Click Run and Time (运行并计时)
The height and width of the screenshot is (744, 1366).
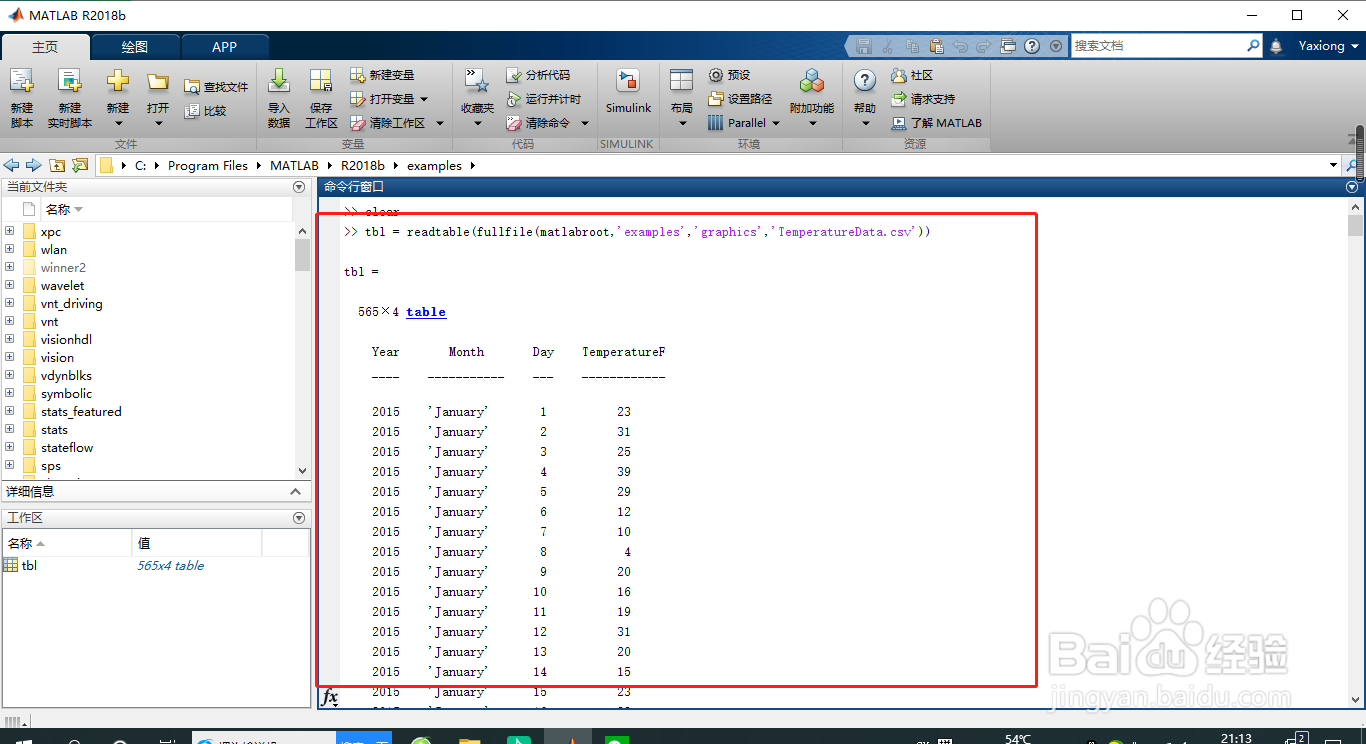[x=544, y=99]
